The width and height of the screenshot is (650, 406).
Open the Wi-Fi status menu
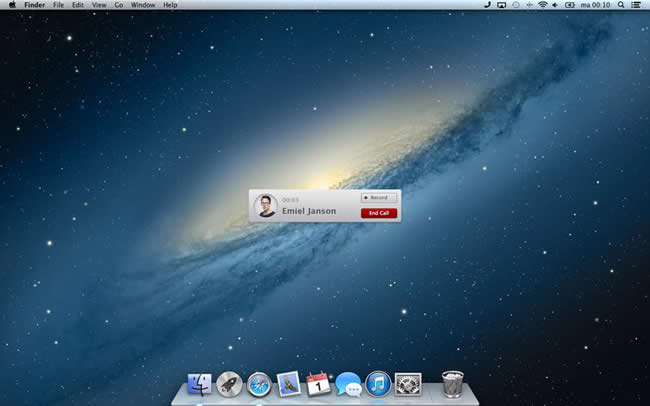[543, 5]
